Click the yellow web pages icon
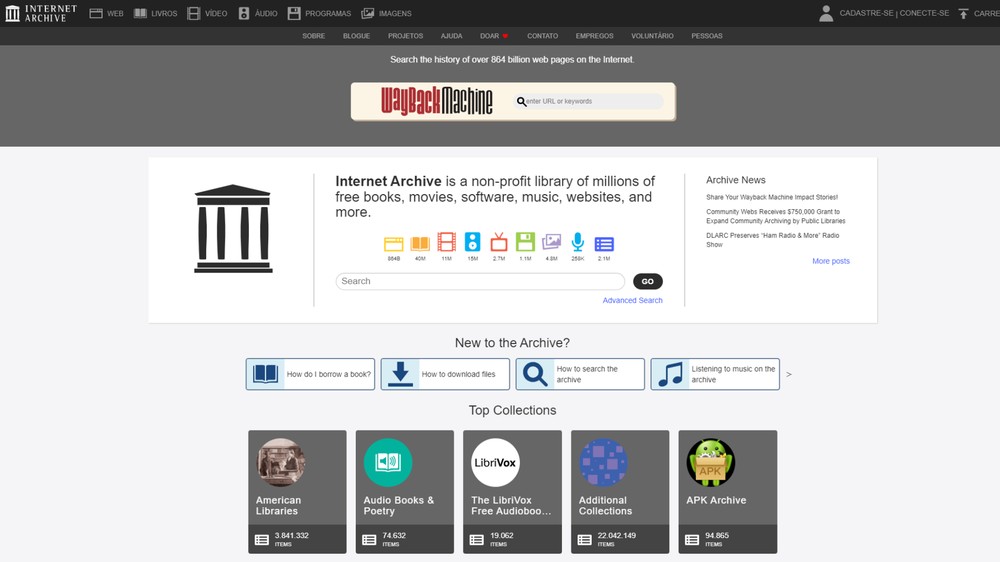The width and height of the screenshot is (1000, 562). coord(393,244)
